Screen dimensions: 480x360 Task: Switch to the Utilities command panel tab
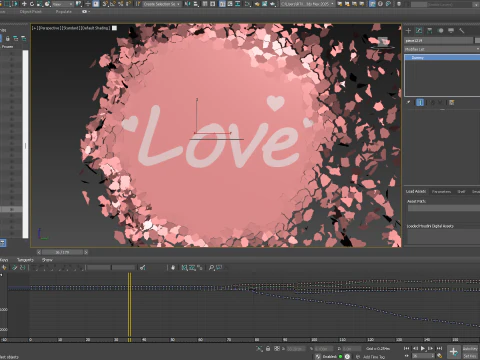(462, 31)
